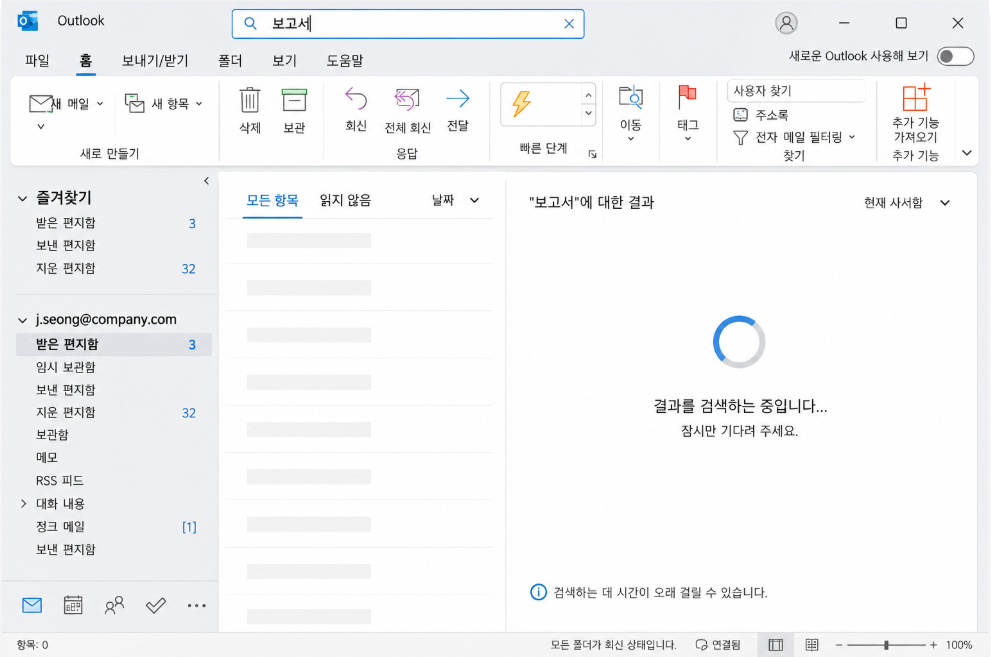Switch to Mail view in navigation bar
991x657 pixels.
point(32,605)
